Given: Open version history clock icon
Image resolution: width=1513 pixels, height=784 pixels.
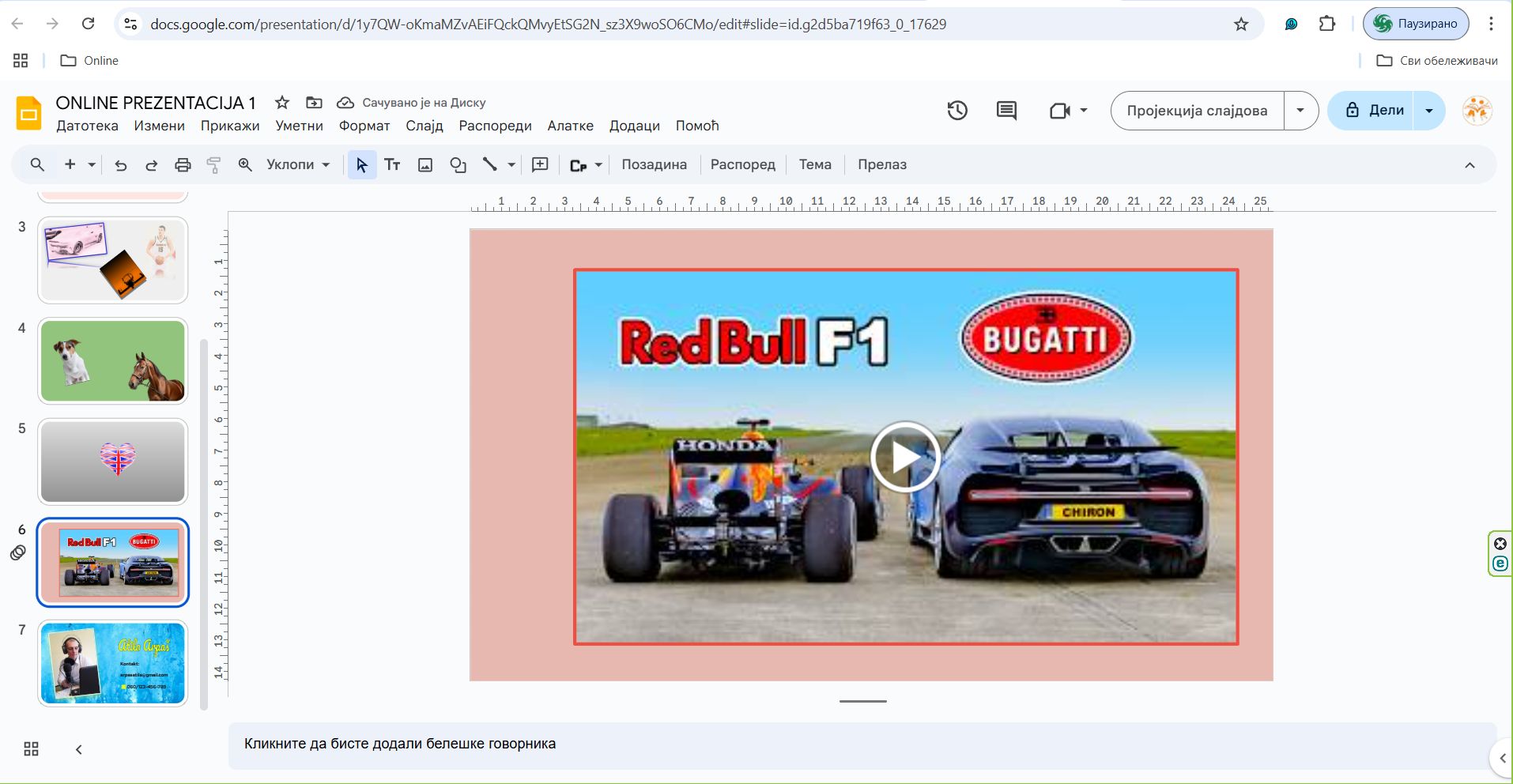Looking at the screenshot, I should point(957,111).
